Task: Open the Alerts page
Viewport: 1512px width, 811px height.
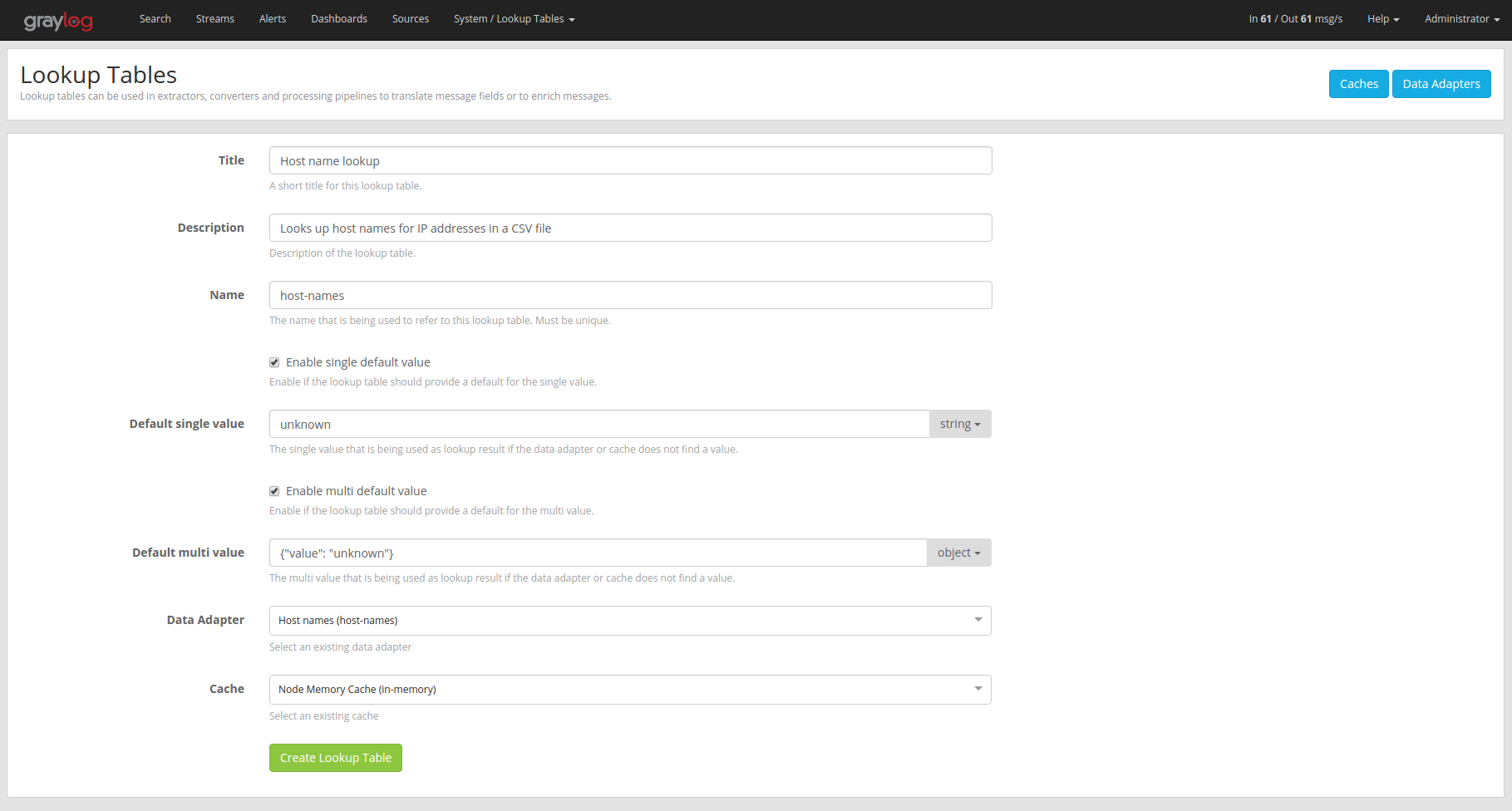Action: coord(272,18)
